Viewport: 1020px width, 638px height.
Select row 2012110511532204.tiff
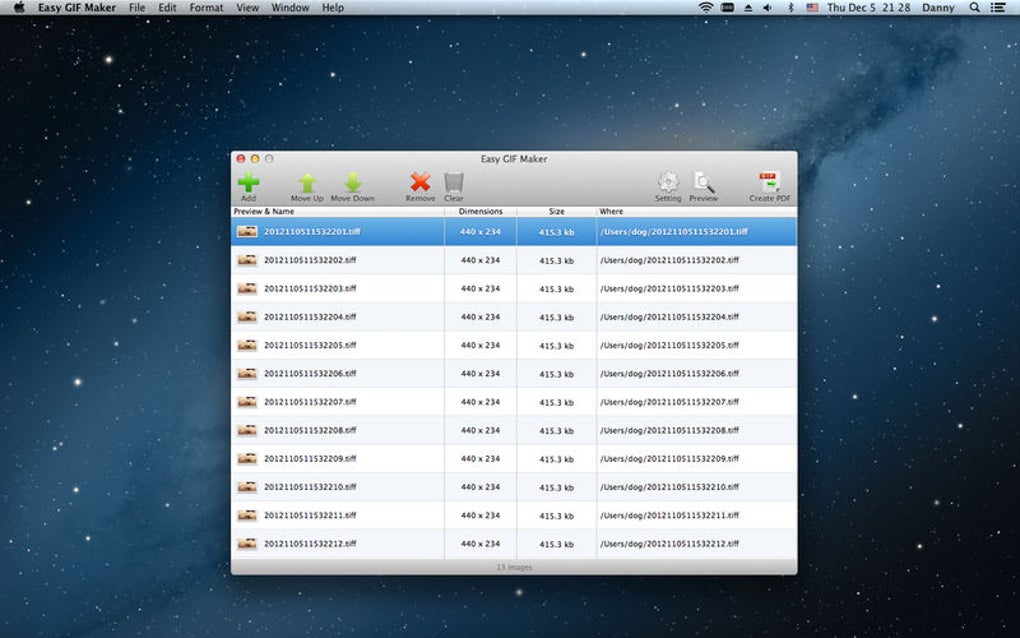[514, 317]
